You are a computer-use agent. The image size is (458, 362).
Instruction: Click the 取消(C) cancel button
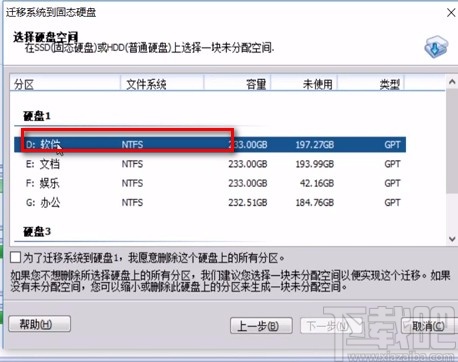click(x=428, y=326)
